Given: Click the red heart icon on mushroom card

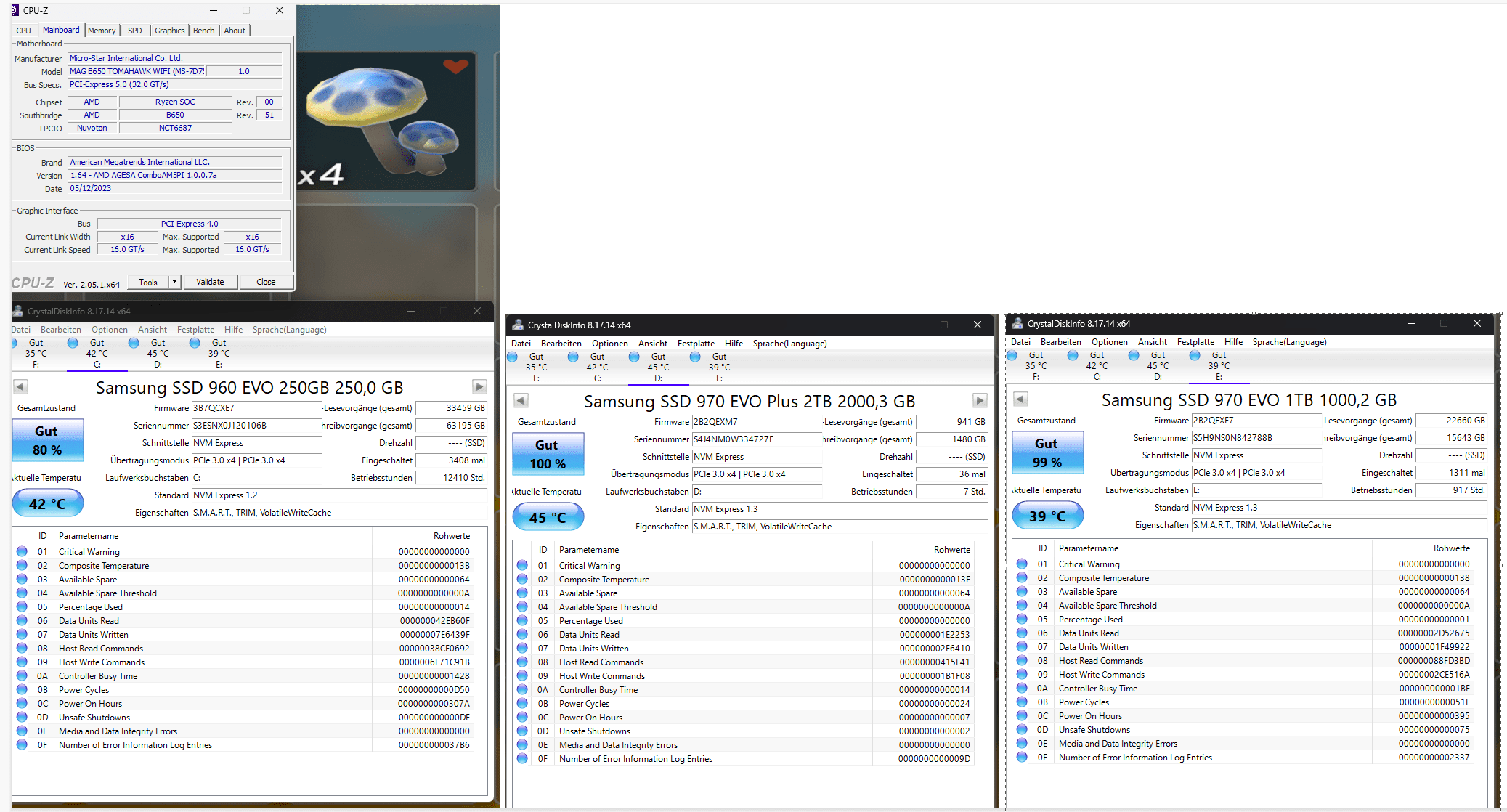Looking at the screenshot, I should [x=456, y=67].
